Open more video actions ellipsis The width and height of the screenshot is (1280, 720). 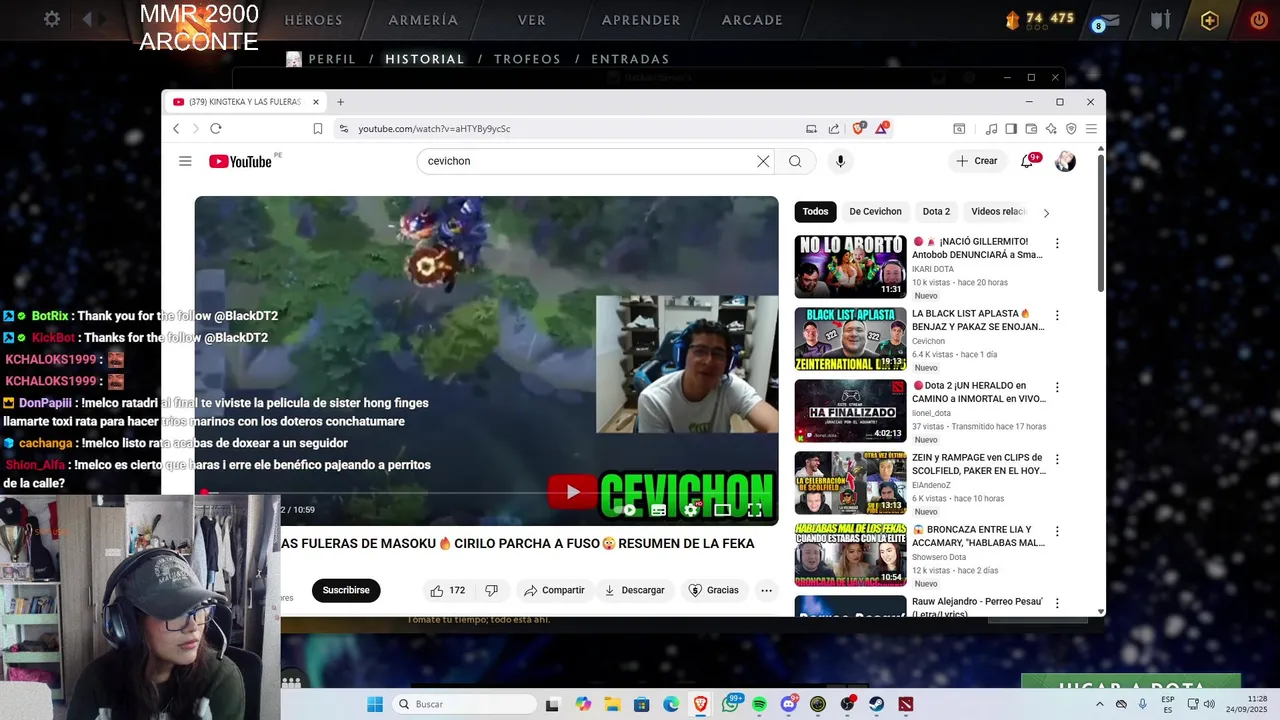point(766,590)
